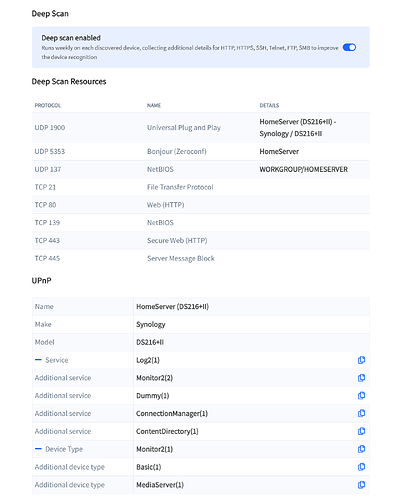Collapse the Service rows

tap(38, 360)
